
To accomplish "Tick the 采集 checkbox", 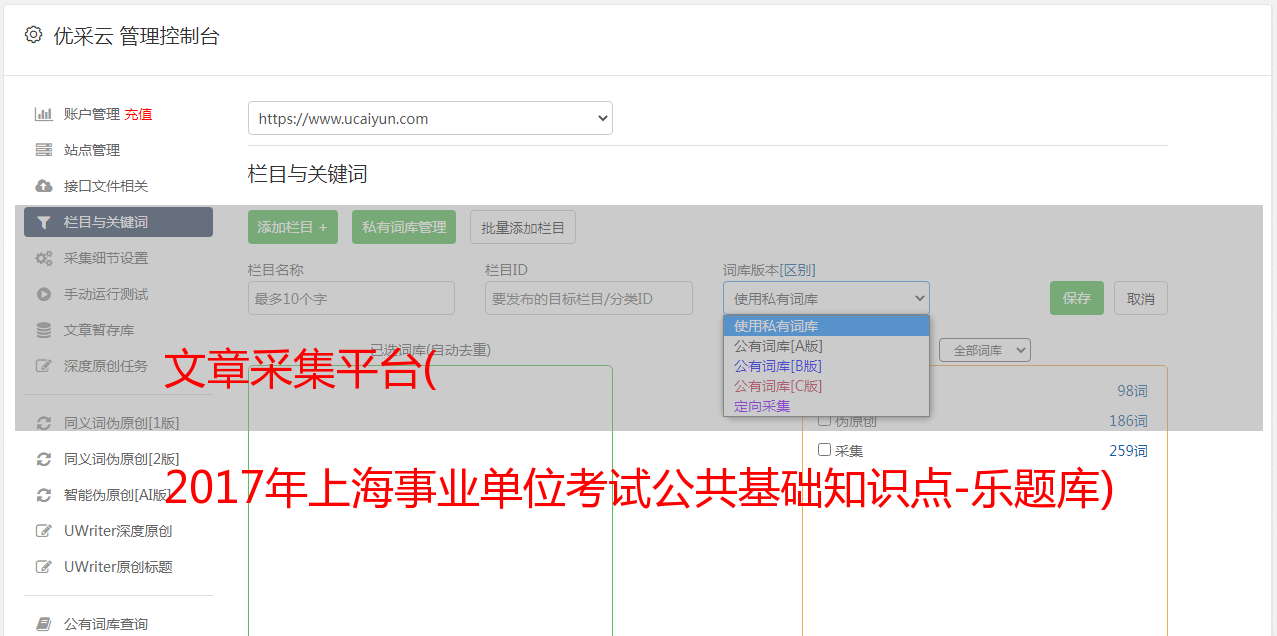I will (825, 450).
